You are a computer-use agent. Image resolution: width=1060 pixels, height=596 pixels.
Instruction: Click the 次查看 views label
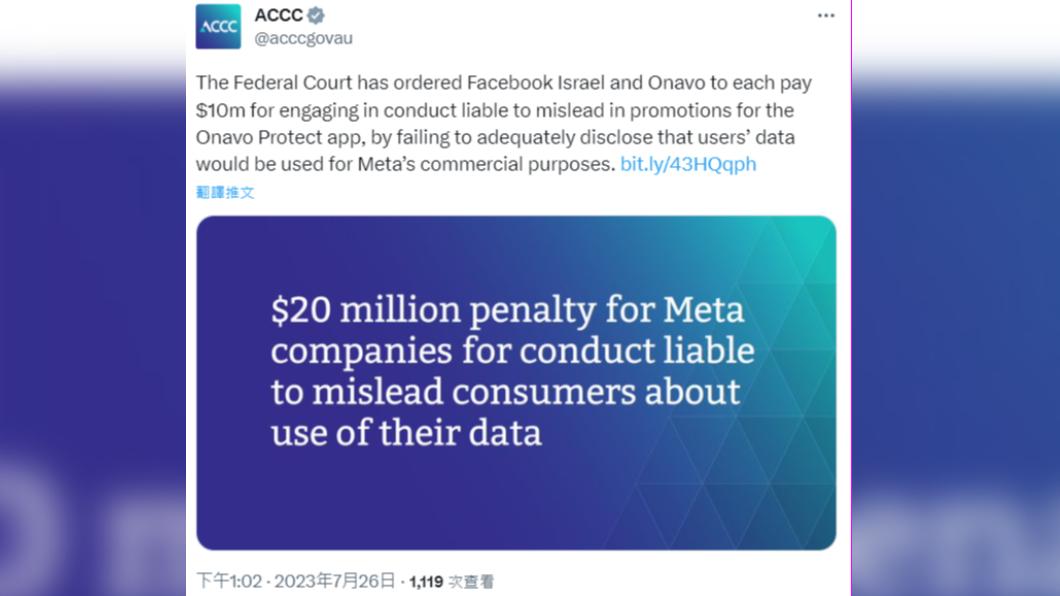tap(471, 581)
